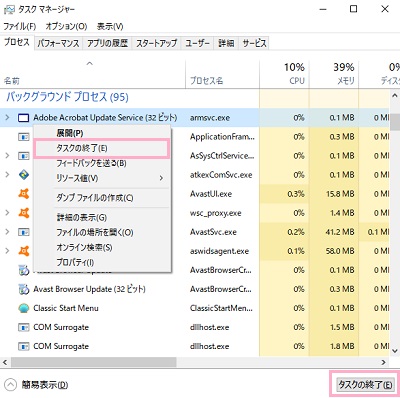Sort by the CPU column header
Image resolution: width=400 pixels, height=398 pixels.
coord(284,74)
